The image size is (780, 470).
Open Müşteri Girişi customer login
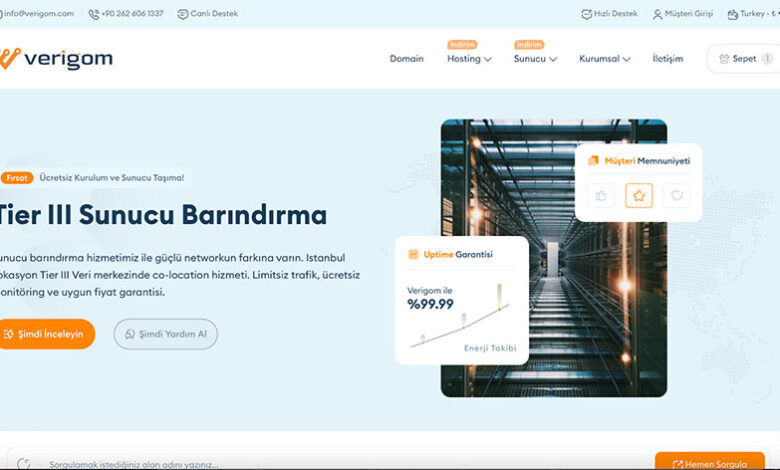(x=685, y=14)
